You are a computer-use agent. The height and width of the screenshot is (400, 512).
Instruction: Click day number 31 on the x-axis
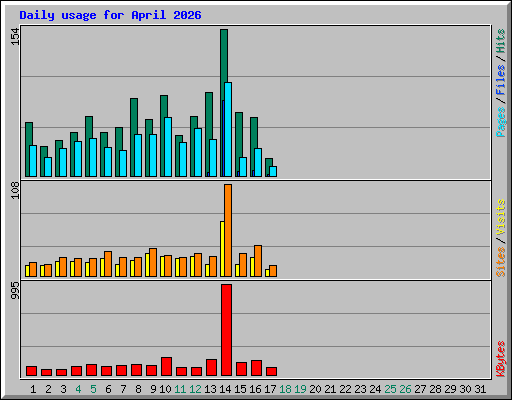click(x=480, y=389)
